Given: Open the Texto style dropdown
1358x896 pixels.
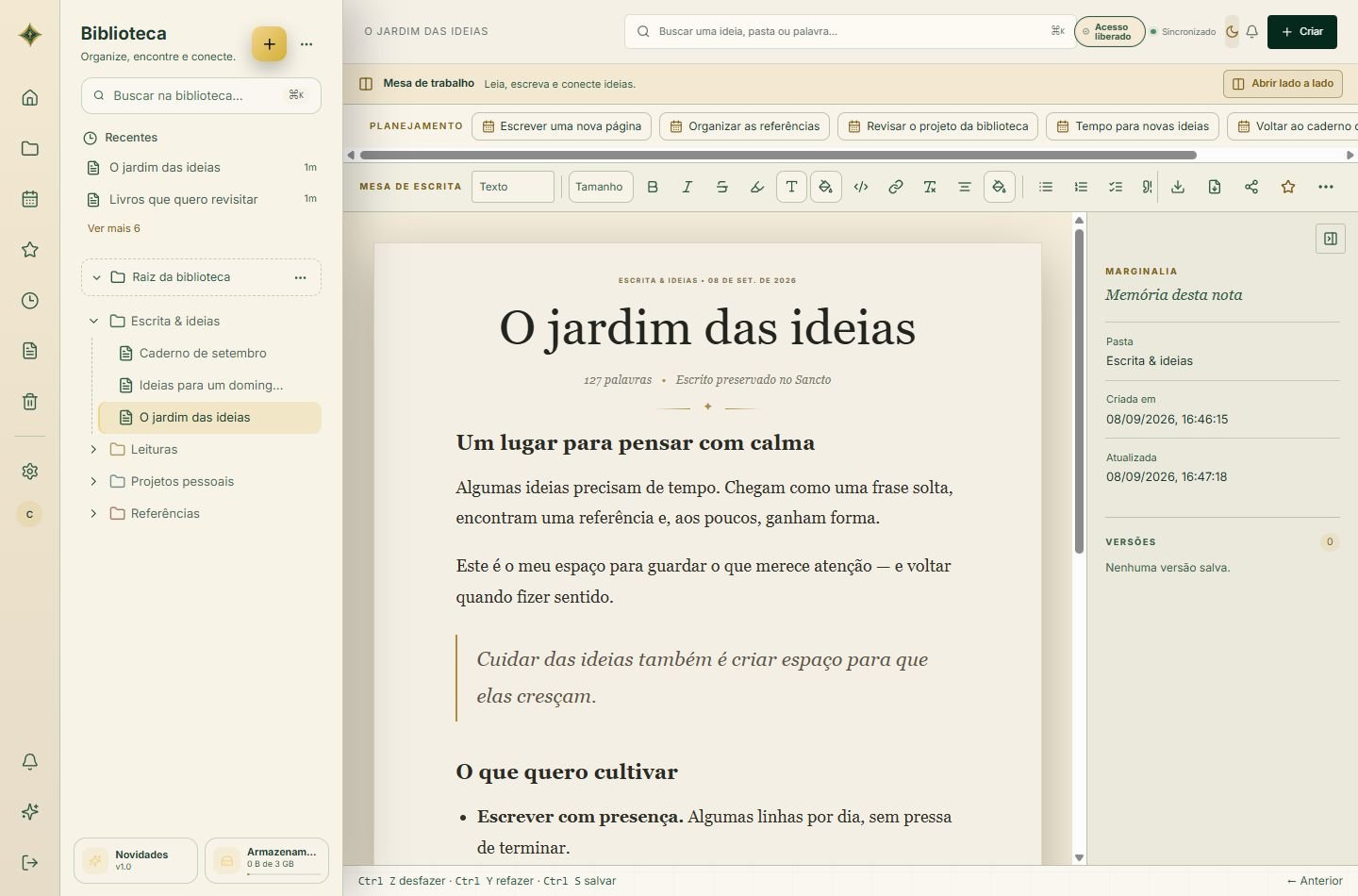Looking at the screenshot, I should point(513,187).
